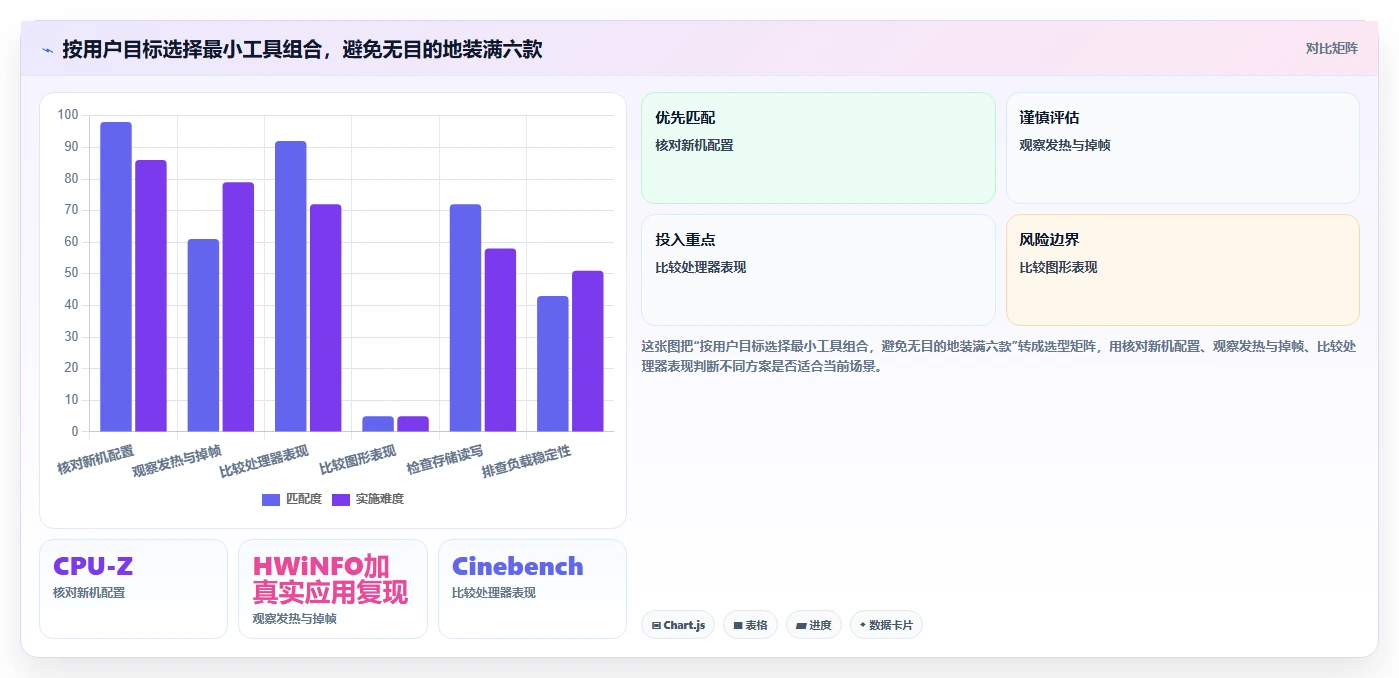Click the 实施难度 bar for 比较处理器表现

pos(326,318)
